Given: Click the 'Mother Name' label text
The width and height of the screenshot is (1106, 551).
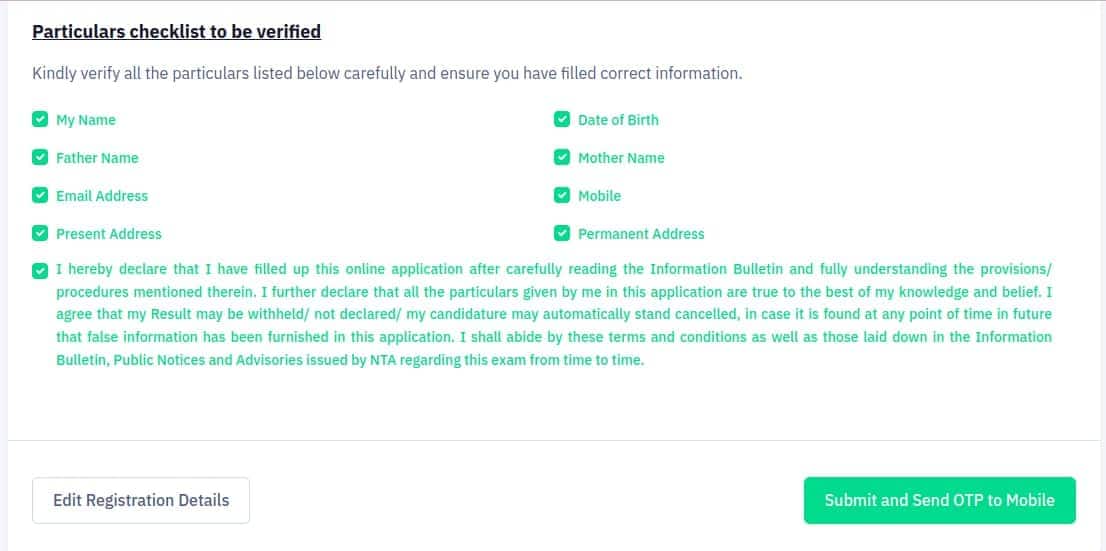Looking at the screenshot, I should [621, 158].
